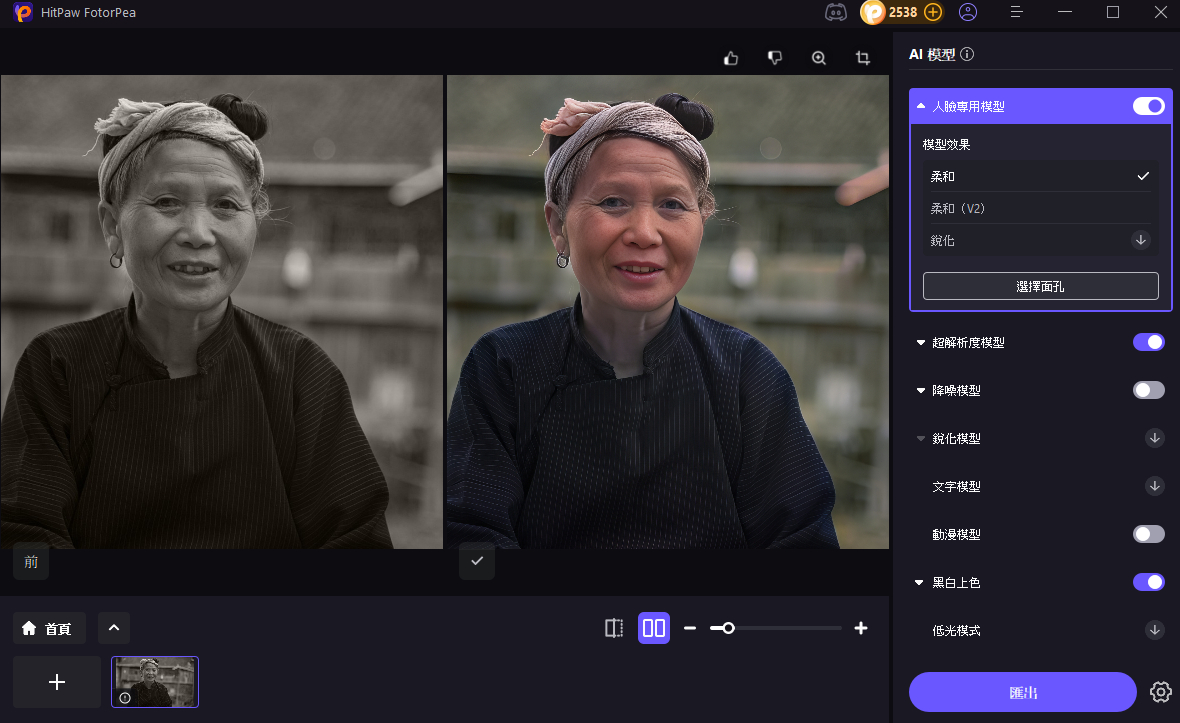
Task: Select side-by-side compare view
Action: [654, 628]
